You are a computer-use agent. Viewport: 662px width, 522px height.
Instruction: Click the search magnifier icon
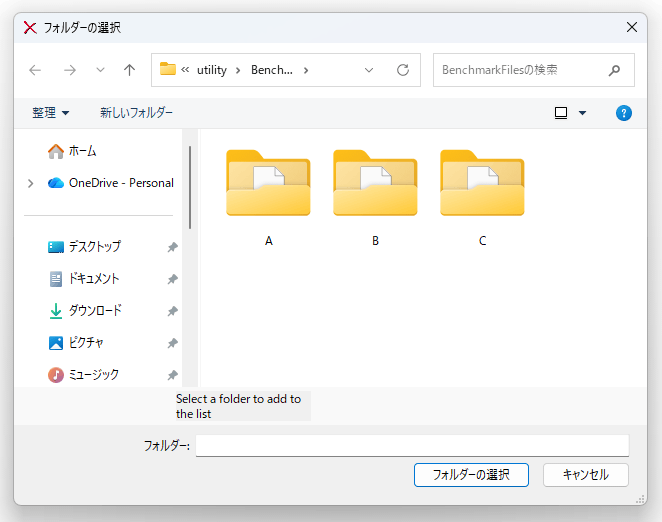[x=614, y=70]
